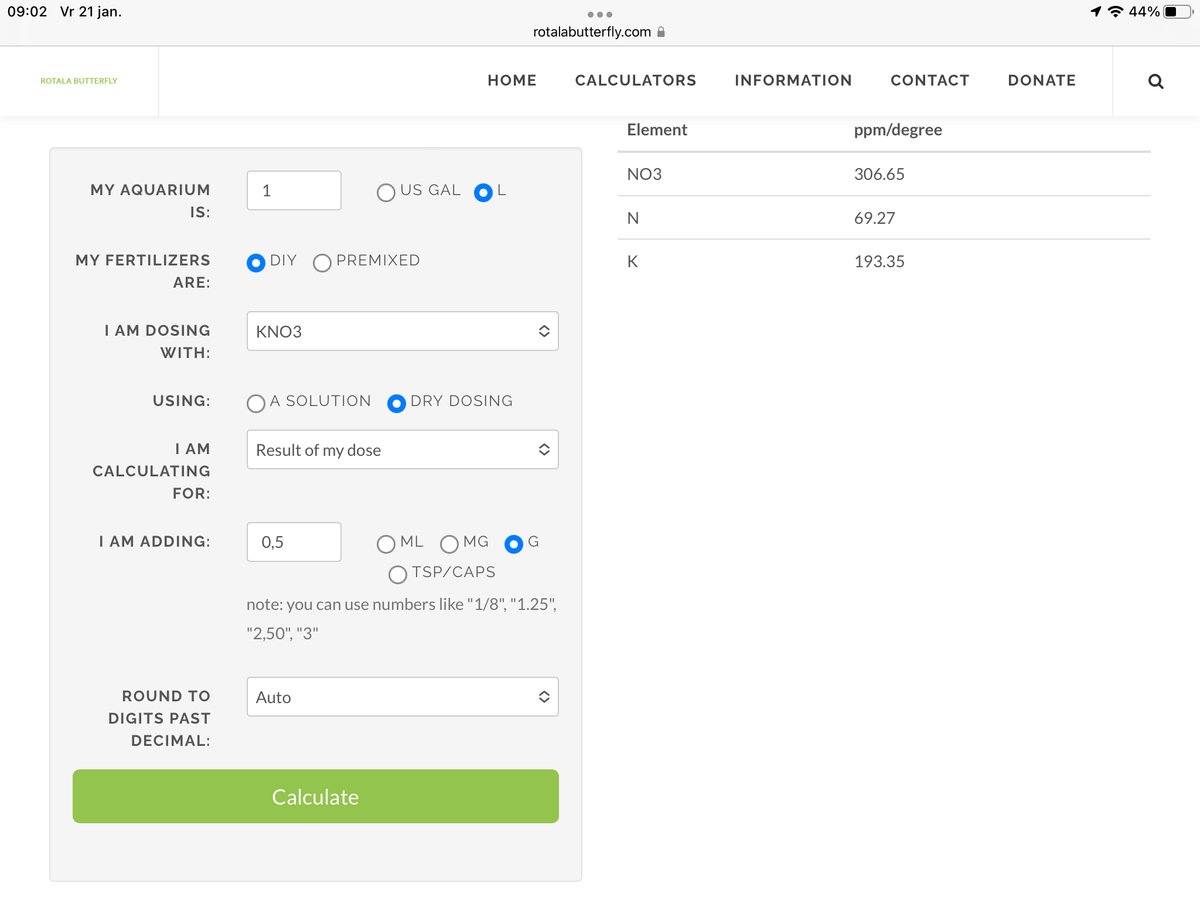Click the search magnifier icon
The height and width of the screenshot is (900, 1200).
1155,81
